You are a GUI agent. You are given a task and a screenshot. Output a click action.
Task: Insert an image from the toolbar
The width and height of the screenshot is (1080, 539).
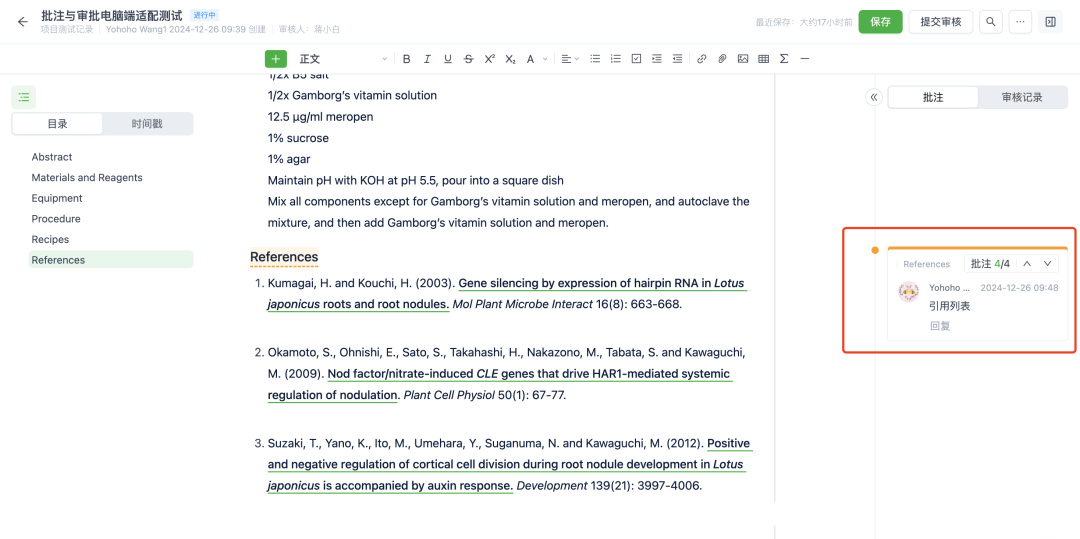pyautogui.click(x=743, y=59)
